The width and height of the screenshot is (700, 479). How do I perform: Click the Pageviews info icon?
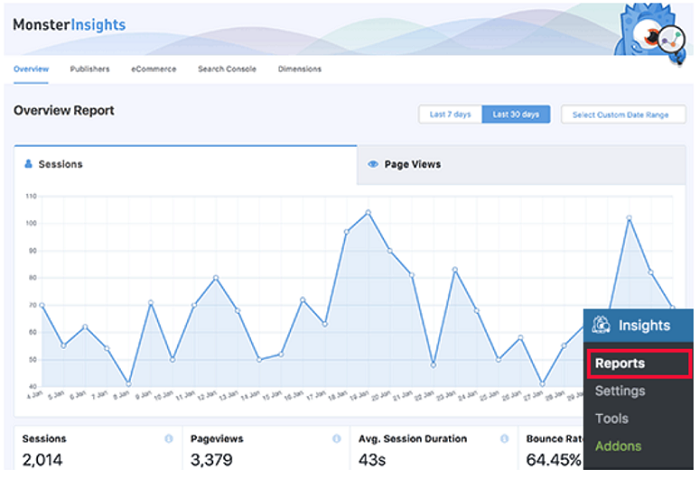pyautogui.click(x=335, y=438)
